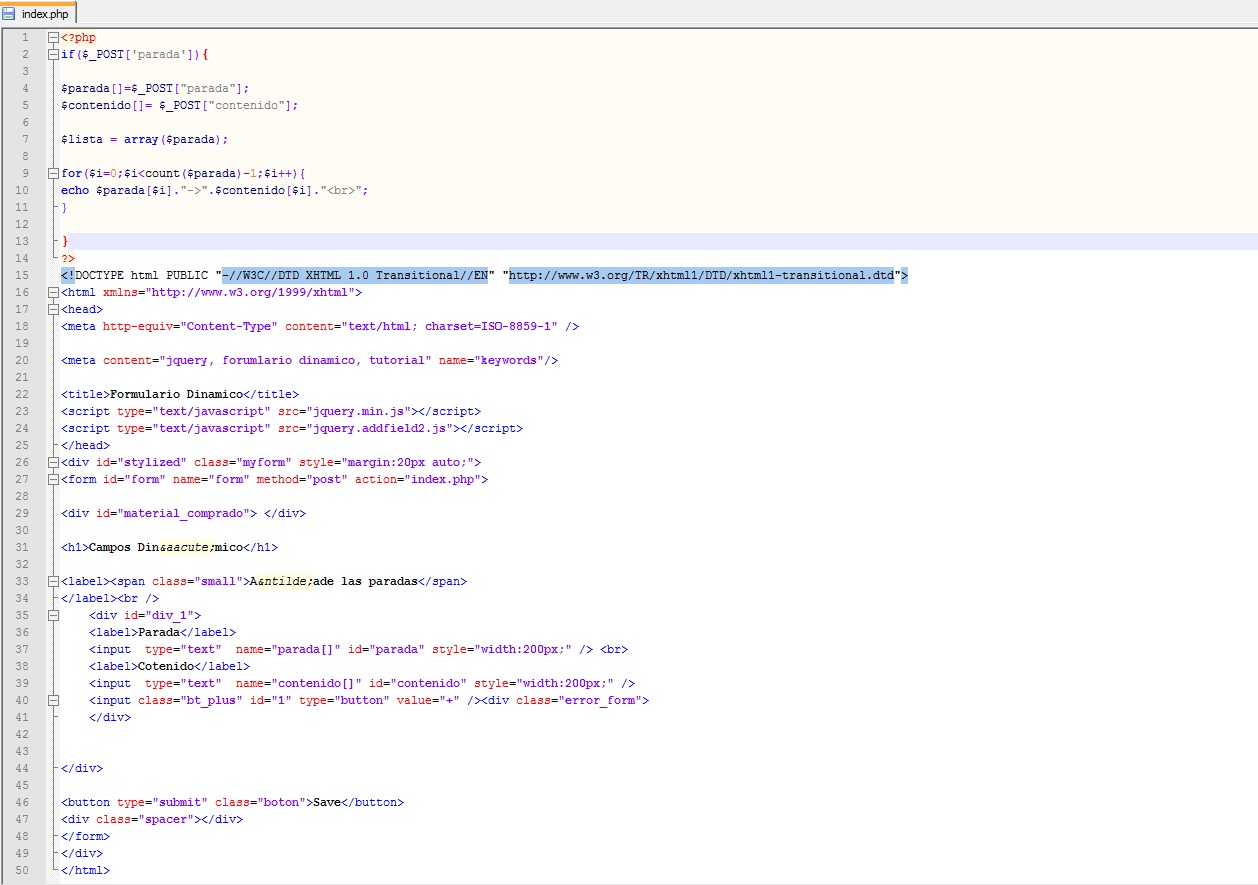This screenshot has width=1258, height=885.
Task: Collapse the div id="div_1" fold on line 35
Action: [53, 615]
